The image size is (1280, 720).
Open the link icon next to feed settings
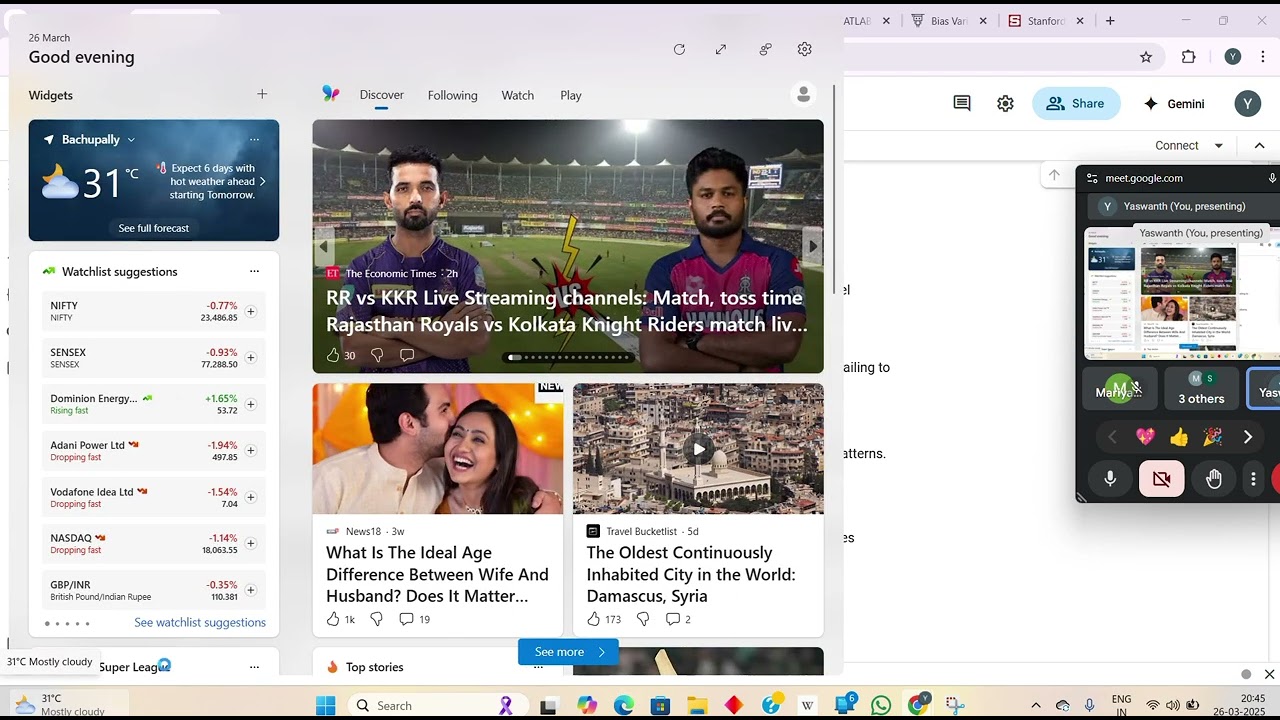coord(765,49)
